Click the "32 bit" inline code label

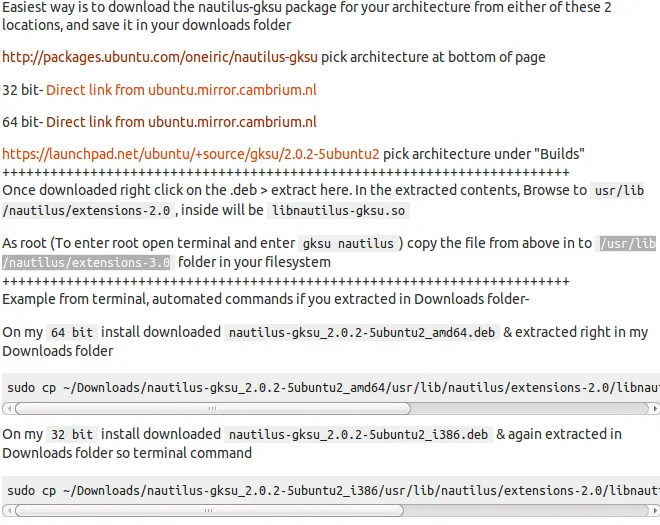71,435
